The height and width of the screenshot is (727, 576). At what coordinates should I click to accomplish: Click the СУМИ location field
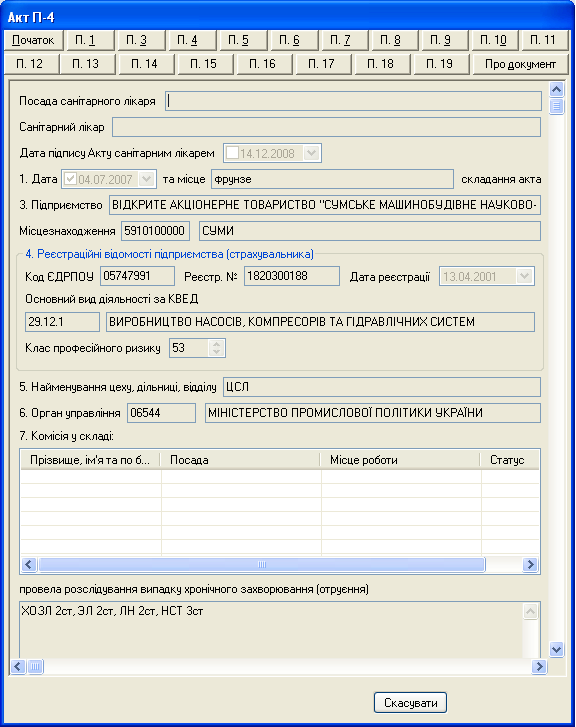370,231
